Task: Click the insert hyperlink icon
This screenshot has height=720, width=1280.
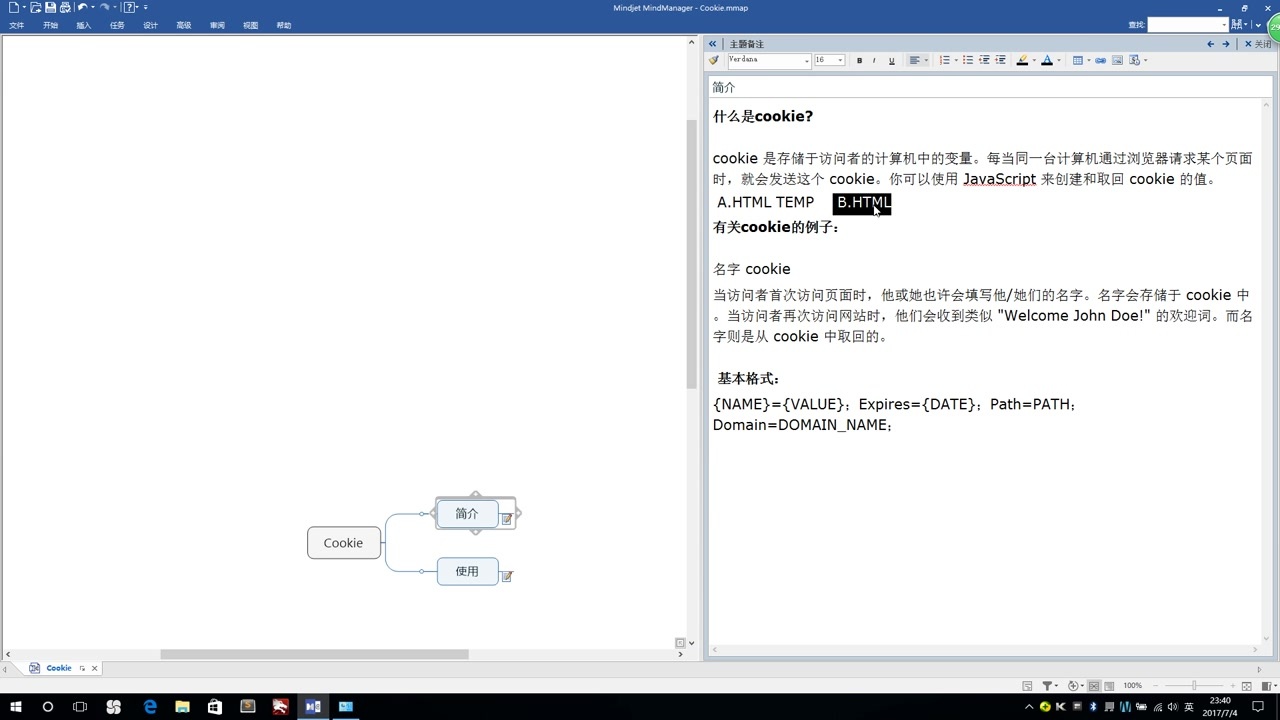Action: (x=1101, y=61)
